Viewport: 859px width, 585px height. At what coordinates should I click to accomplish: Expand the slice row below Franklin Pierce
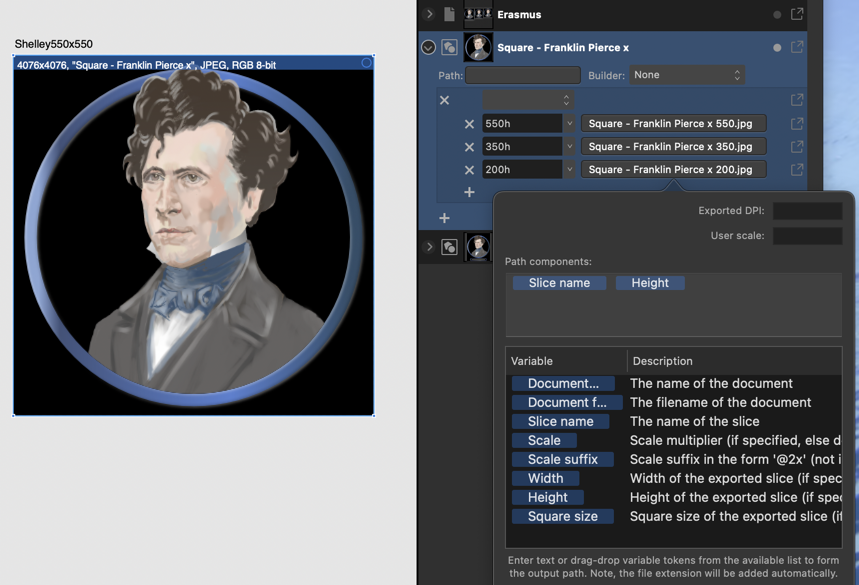point(430,247)
